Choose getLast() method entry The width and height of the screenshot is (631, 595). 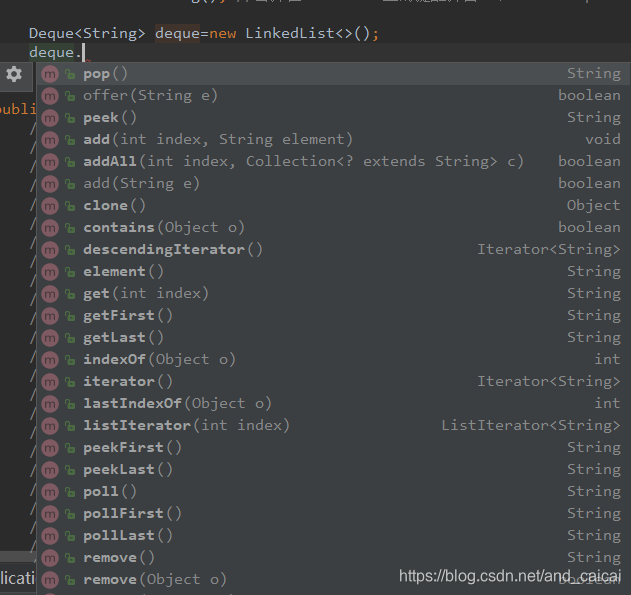pos(333,338)
